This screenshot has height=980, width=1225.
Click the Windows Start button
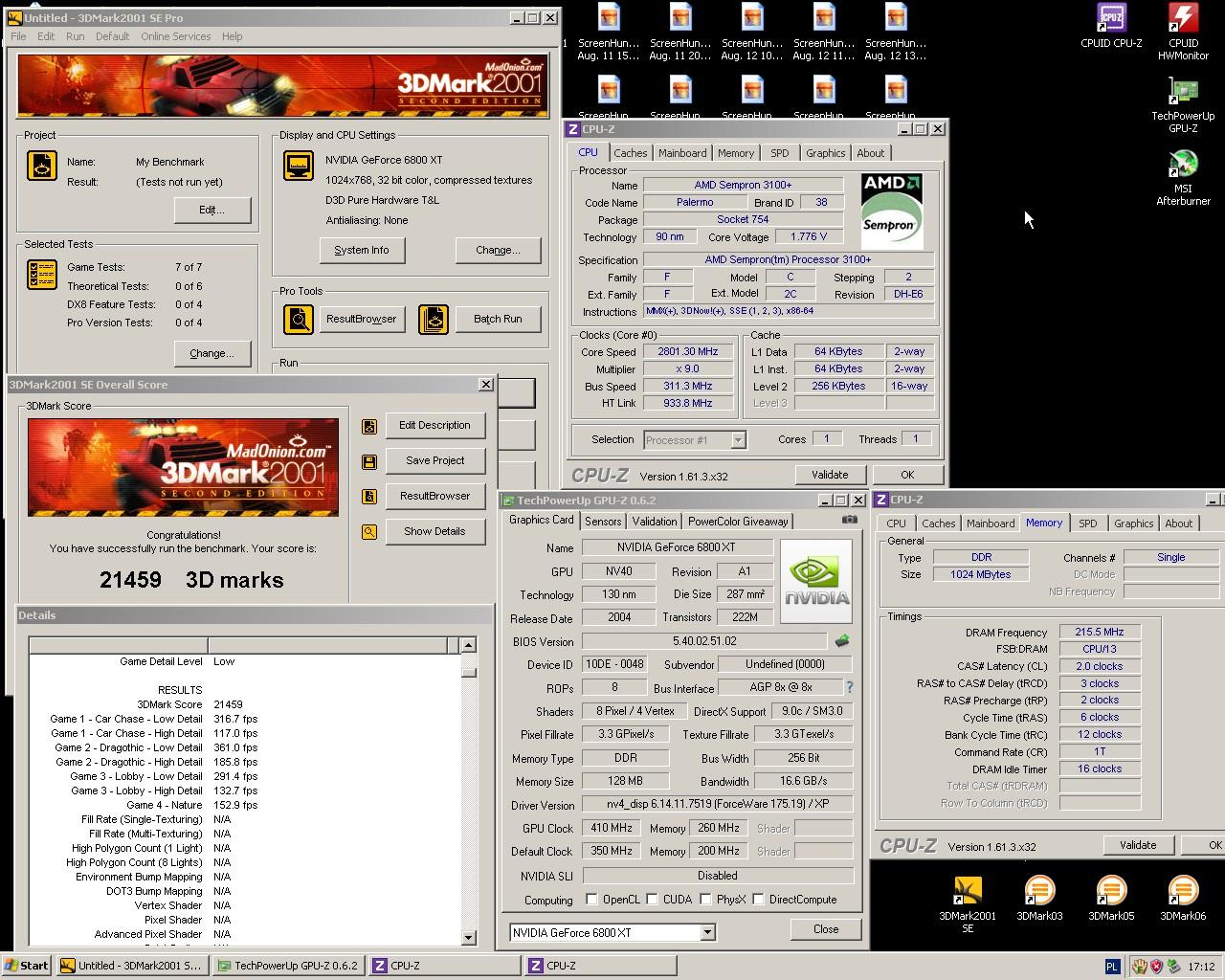pyautogui.click(x=27, y=966)
